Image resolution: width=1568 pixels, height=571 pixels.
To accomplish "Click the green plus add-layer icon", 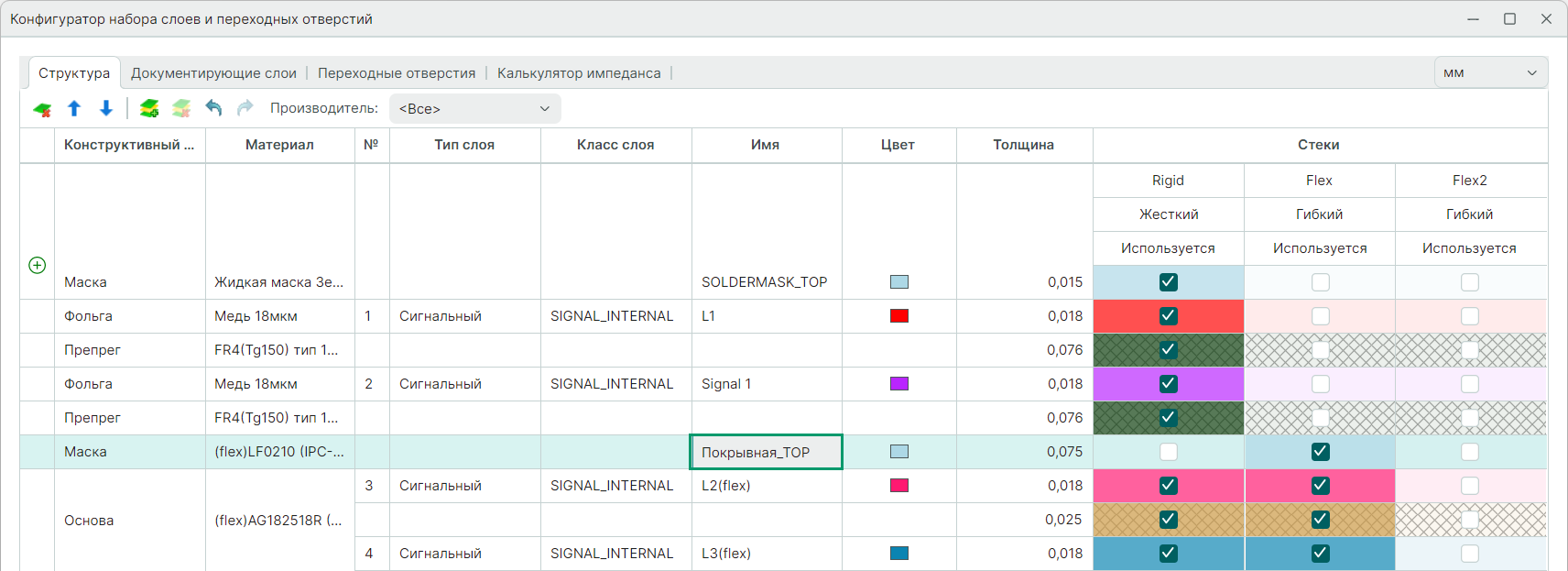I will point(38,265).
